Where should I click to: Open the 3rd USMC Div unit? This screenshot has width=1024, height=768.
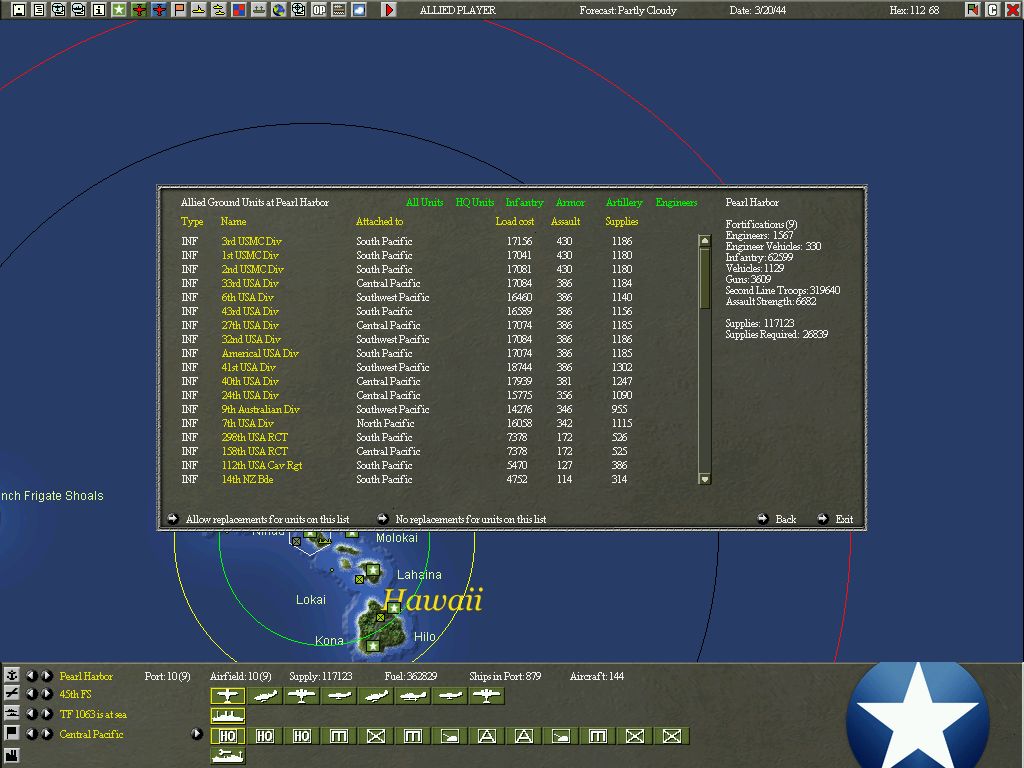click(251, 241)
